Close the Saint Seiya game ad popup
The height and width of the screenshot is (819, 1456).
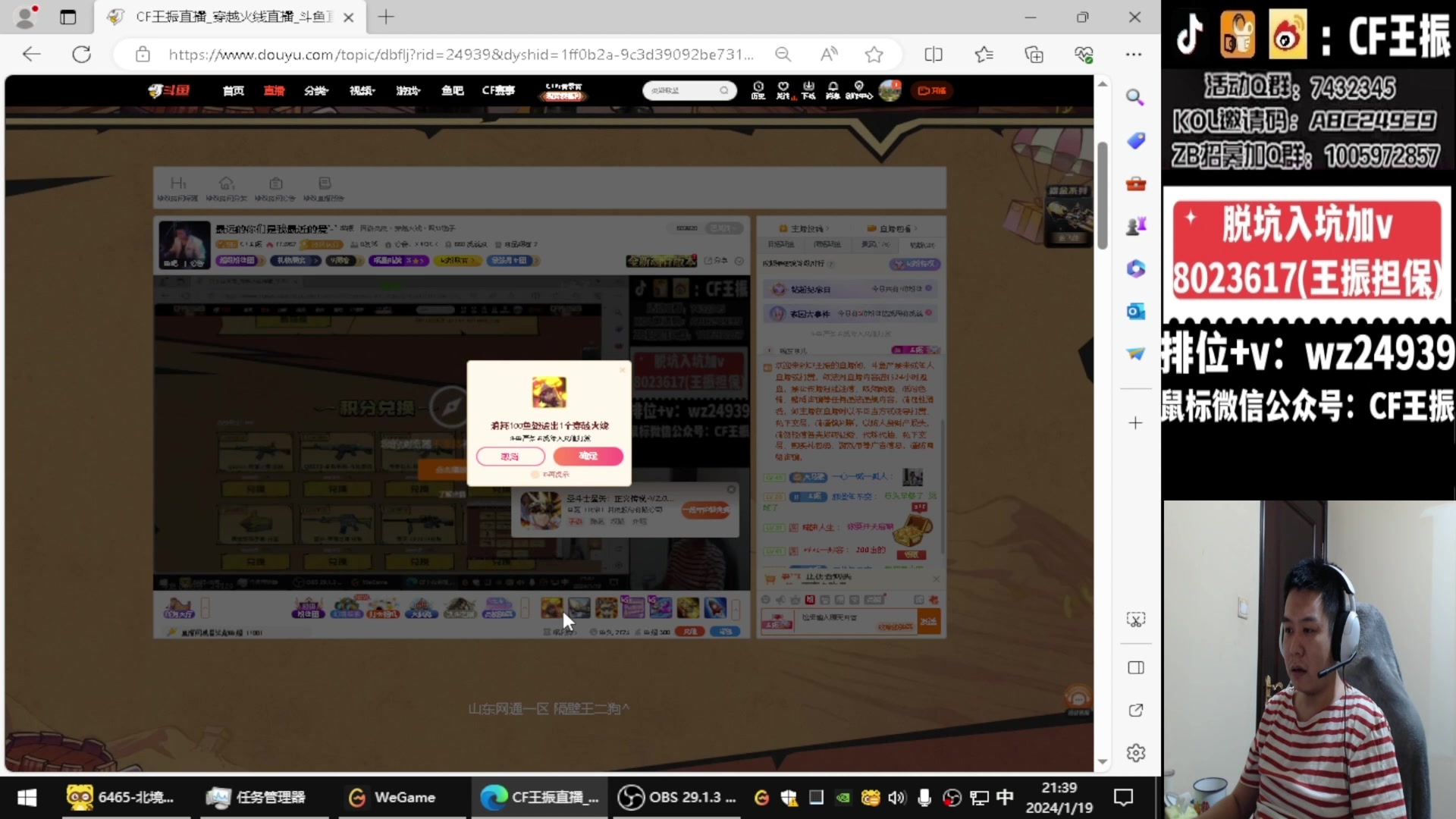(731, 489)
